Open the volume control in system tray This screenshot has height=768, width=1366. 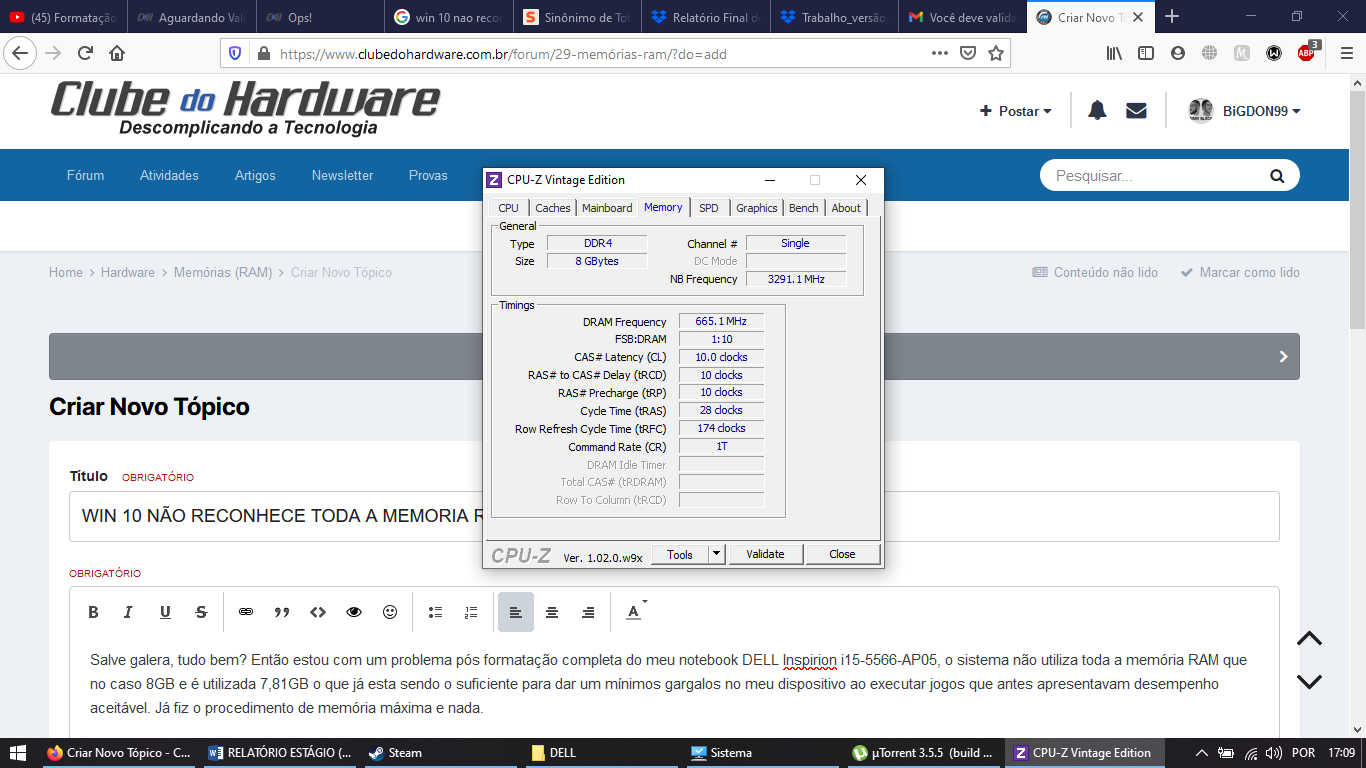[1273, 753]
